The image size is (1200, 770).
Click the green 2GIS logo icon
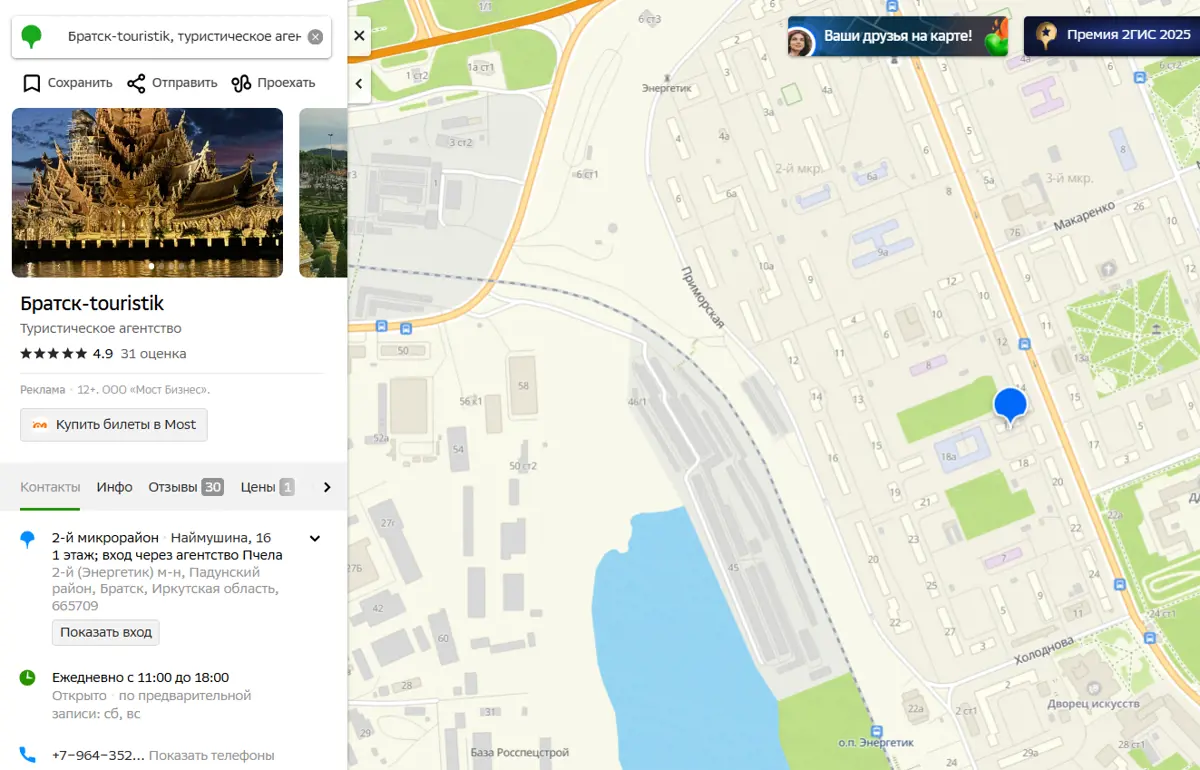tap(33, 37)
